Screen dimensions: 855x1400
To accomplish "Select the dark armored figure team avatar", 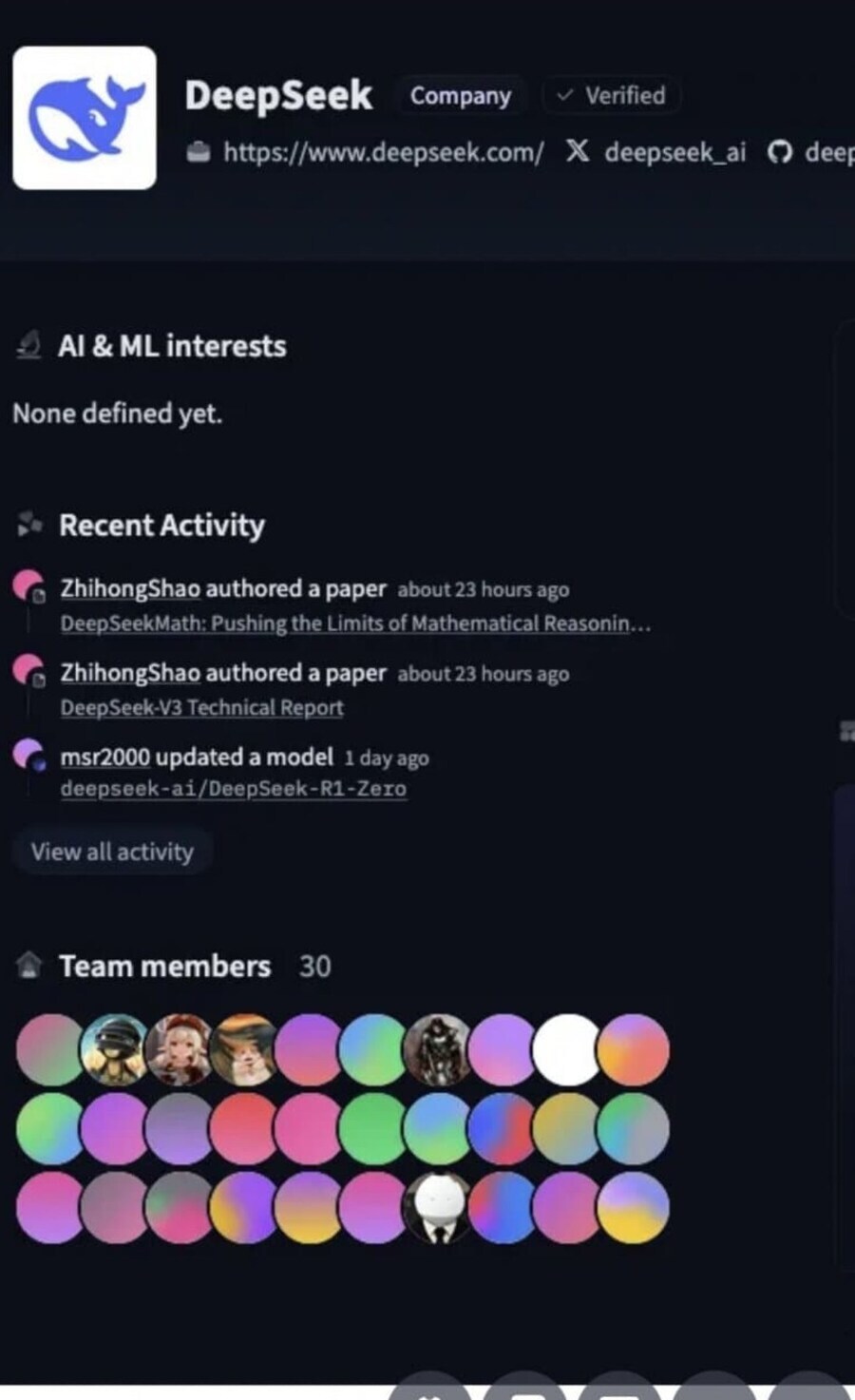I will [x=438, y=1049].
